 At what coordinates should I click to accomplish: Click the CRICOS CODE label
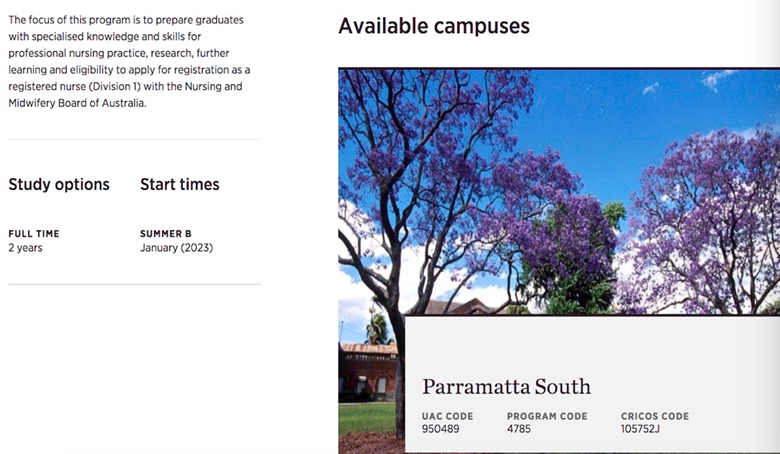(x=655, y=416)
